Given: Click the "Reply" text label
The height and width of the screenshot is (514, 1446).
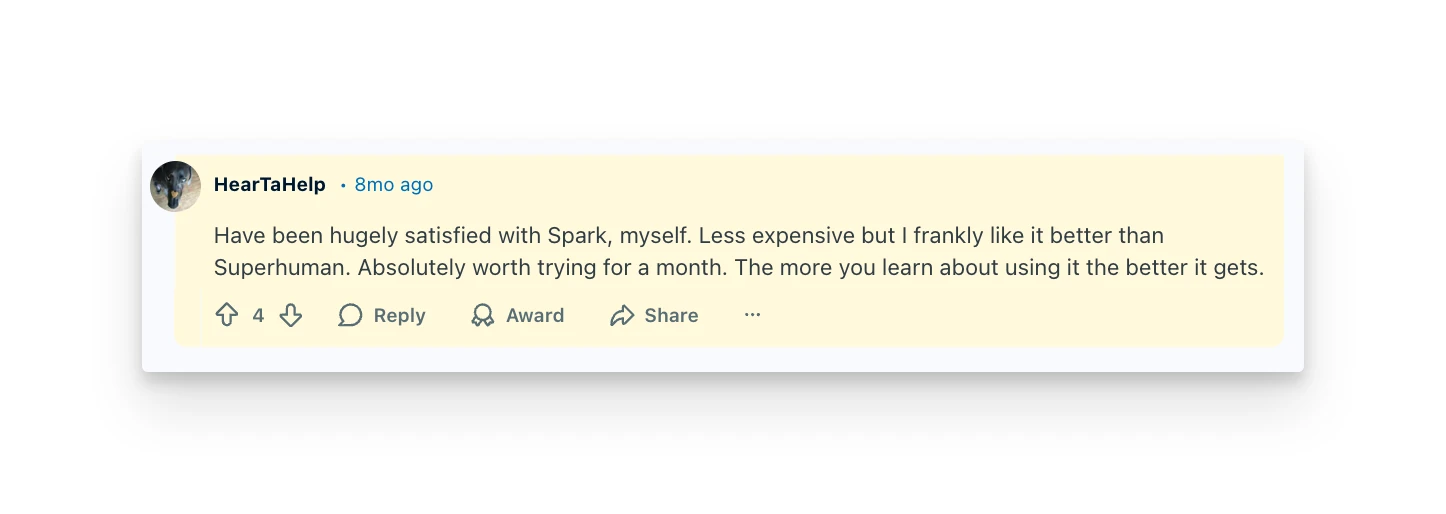Looking at the screenshot, I should tap(399, 316).
